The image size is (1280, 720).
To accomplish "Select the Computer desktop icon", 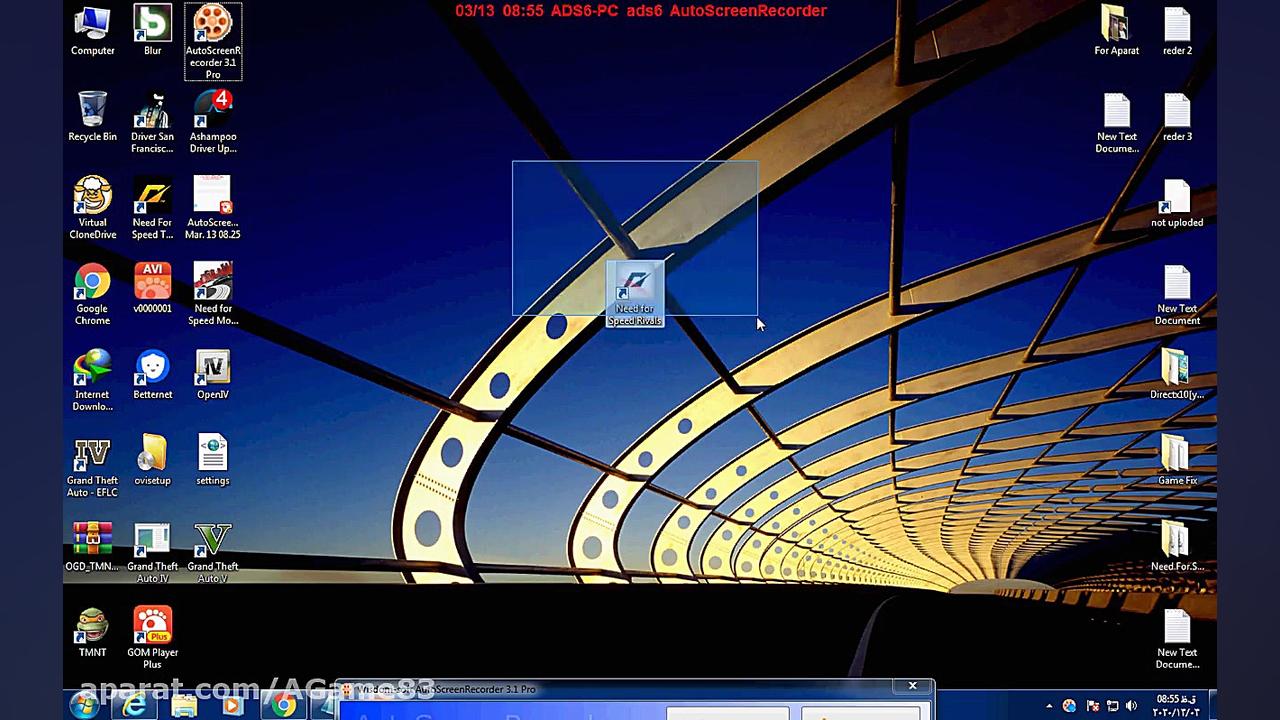I will tap(92, 31).
